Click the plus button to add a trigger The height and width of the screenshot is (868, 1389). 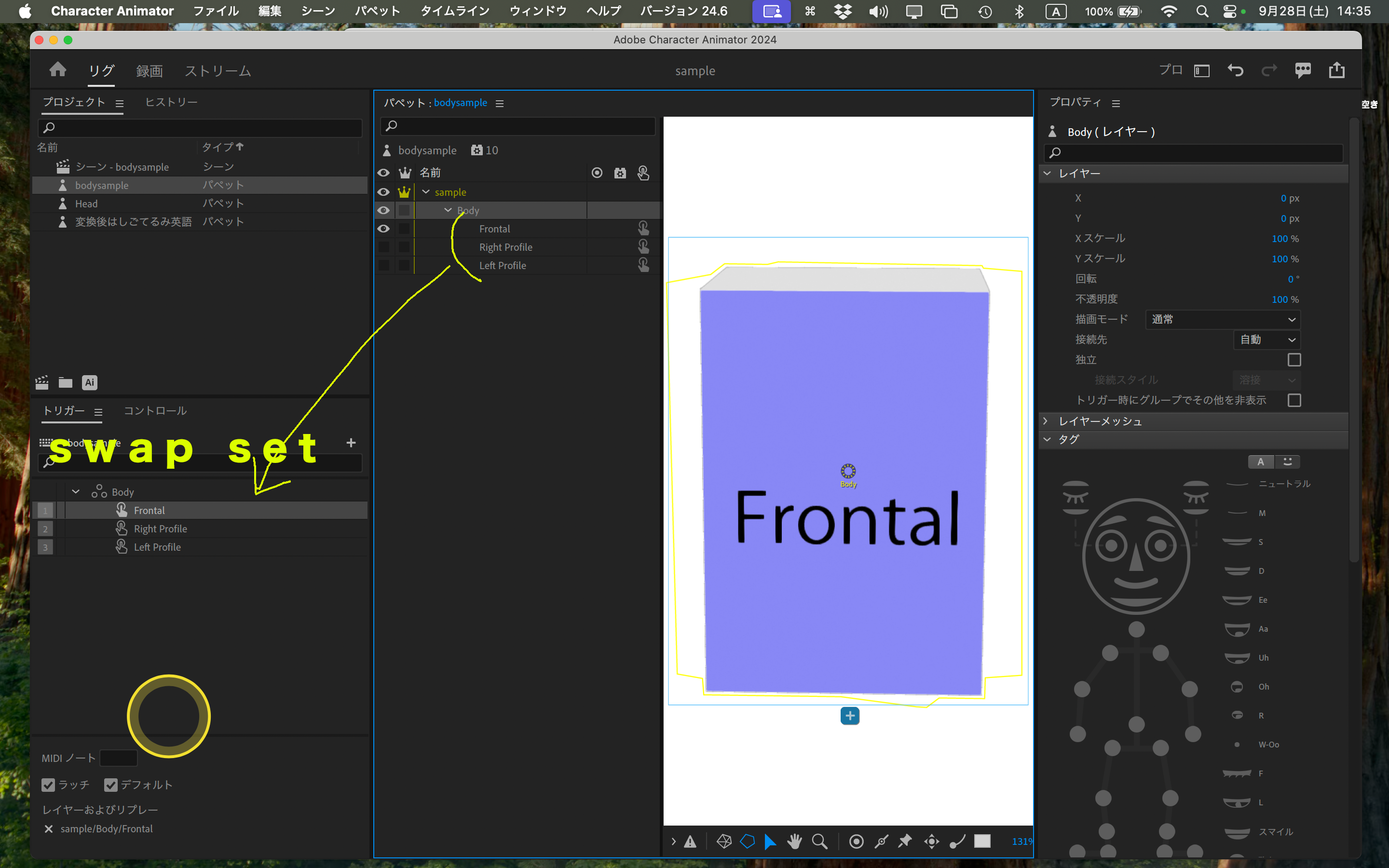[x=351, y=443]
